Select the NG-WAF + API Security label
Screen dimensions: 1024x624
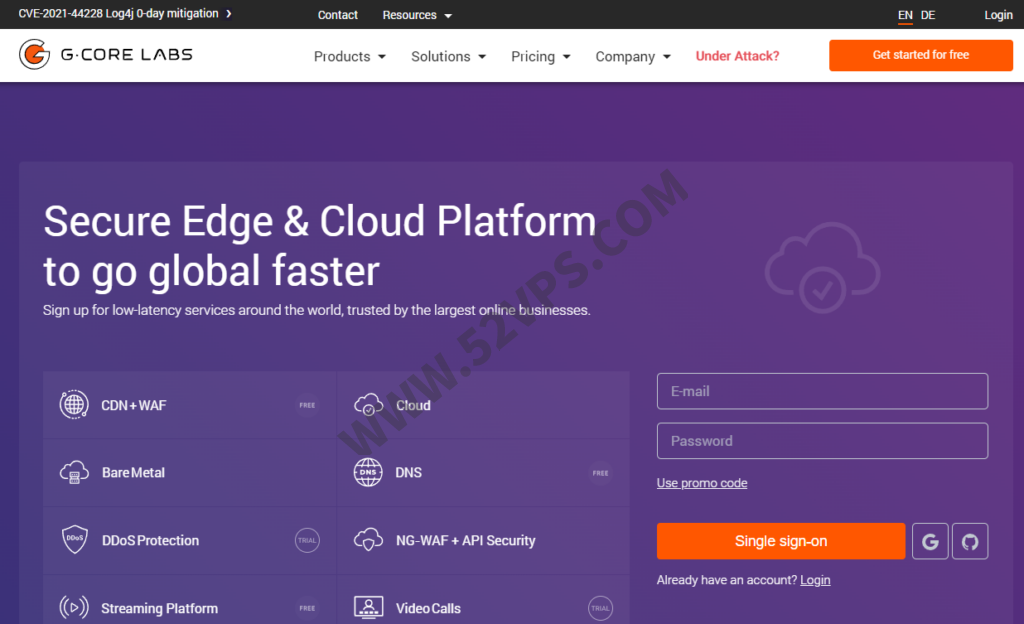[466, 540]
